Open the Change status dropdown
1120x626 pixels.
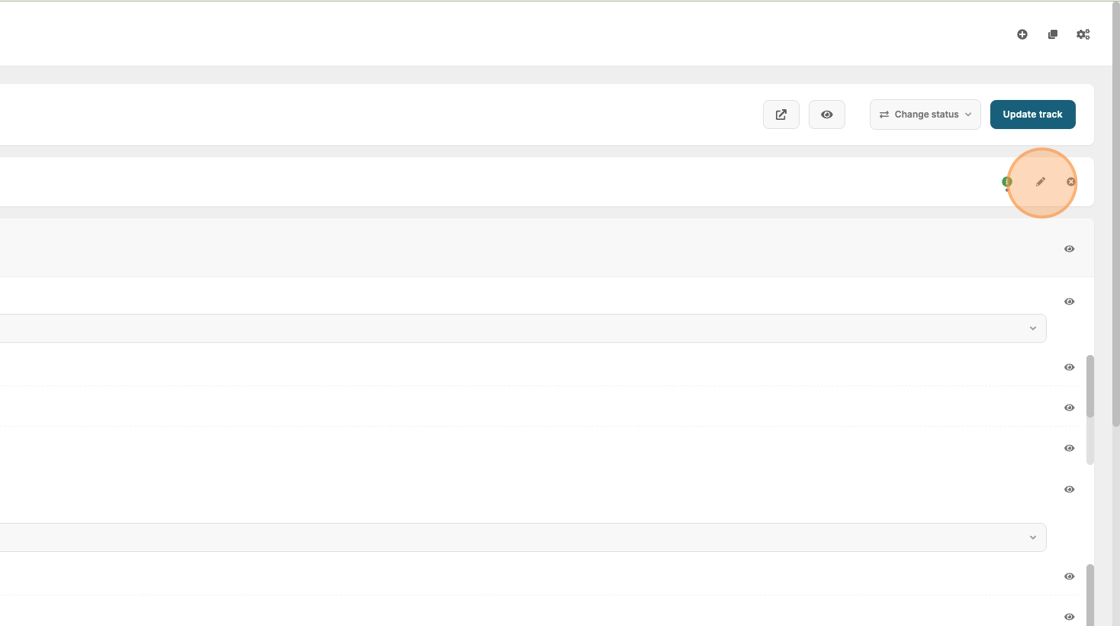tap(925, 115)
